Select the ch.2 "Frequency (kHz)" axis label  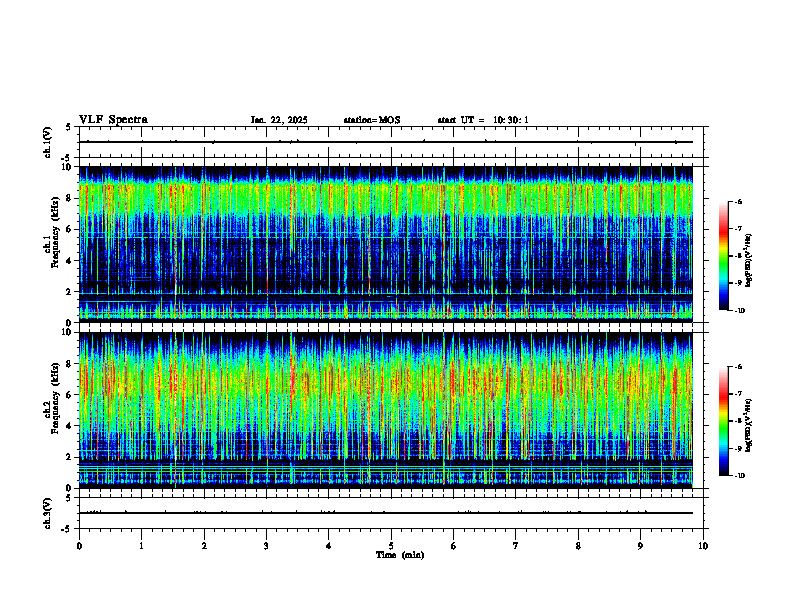tap(55, 398)
